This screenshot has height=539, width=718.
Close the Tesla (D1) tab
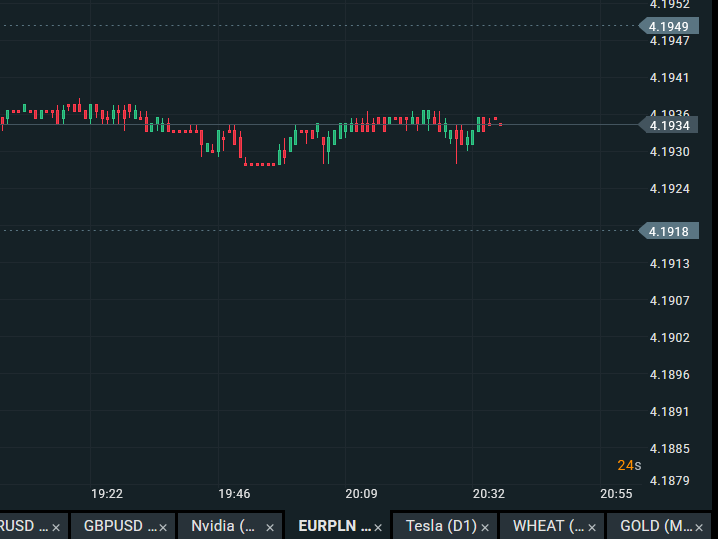(485, 528)
